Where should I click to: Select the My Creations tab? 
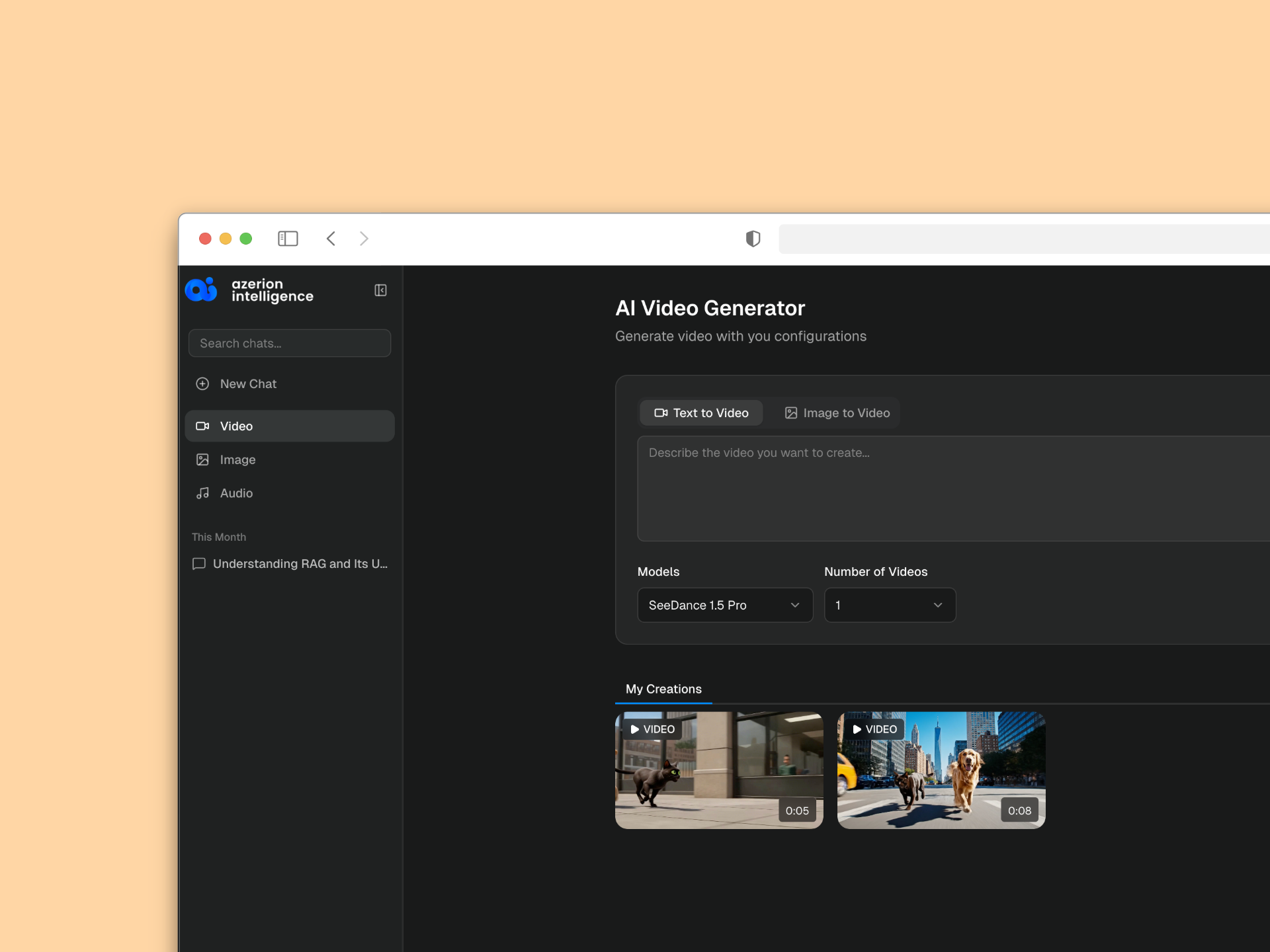click(x=663, y=689)
